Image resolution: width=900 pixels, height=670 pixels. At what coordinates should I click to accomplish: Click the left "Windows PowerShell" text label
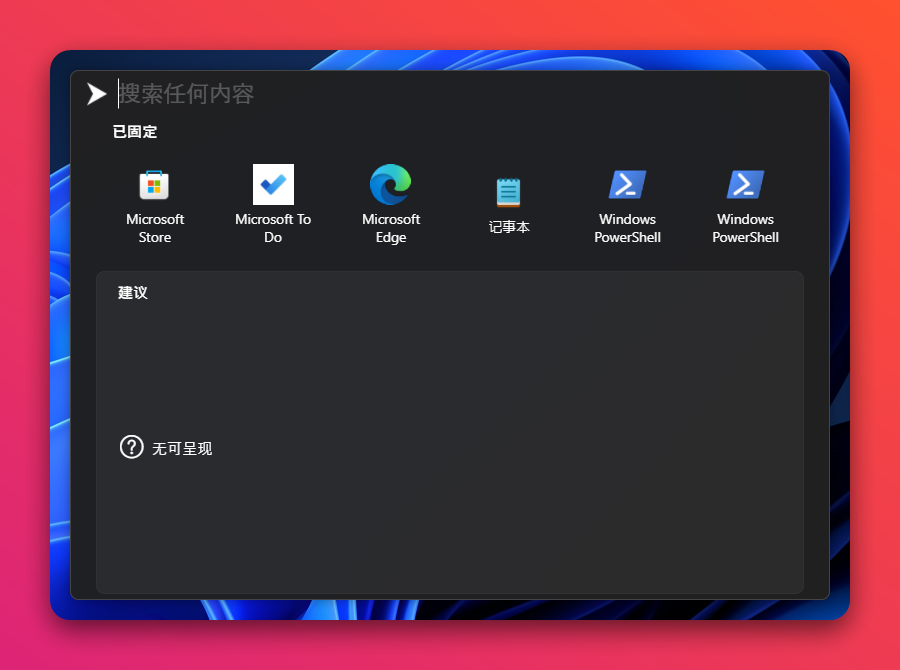[x=627, y=228]
